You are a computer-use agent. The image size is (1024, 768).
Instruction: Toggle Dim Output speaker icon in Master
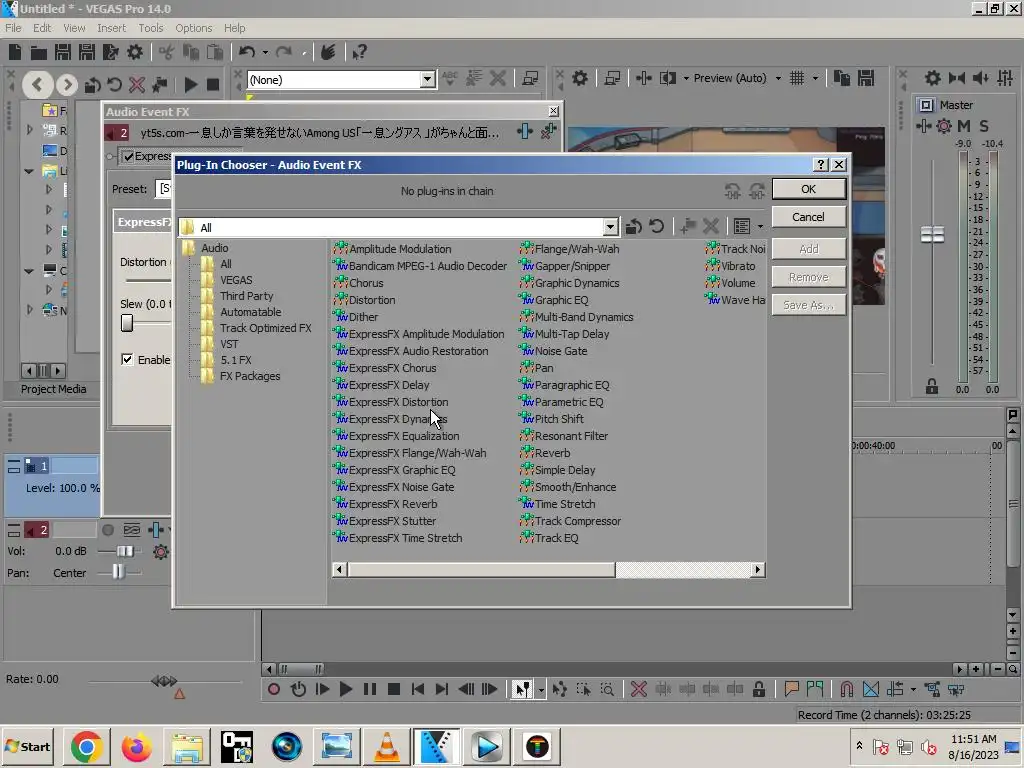click(980, 78)
